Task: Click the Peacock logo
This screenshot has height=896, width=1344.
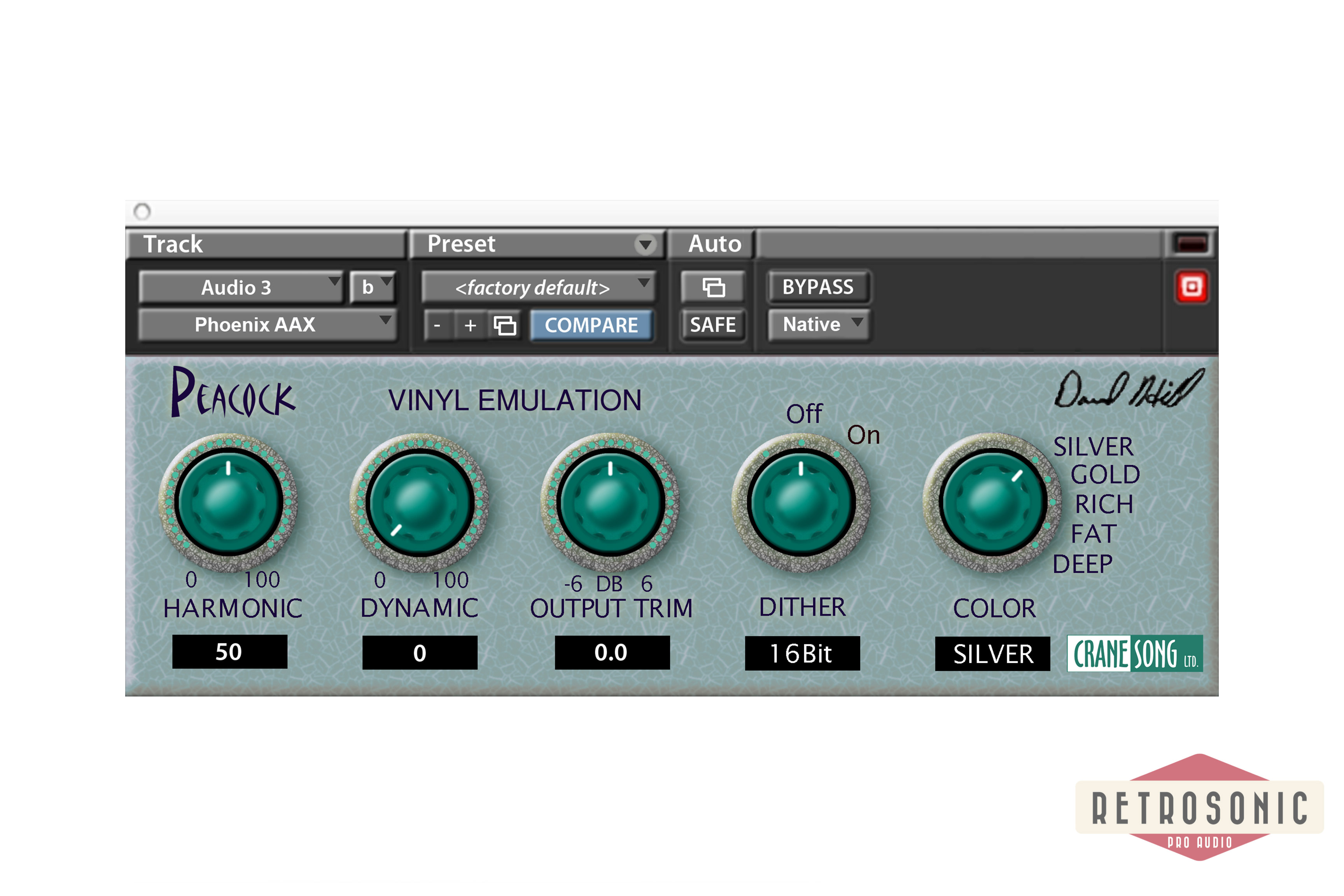Action: pos(234,393)
